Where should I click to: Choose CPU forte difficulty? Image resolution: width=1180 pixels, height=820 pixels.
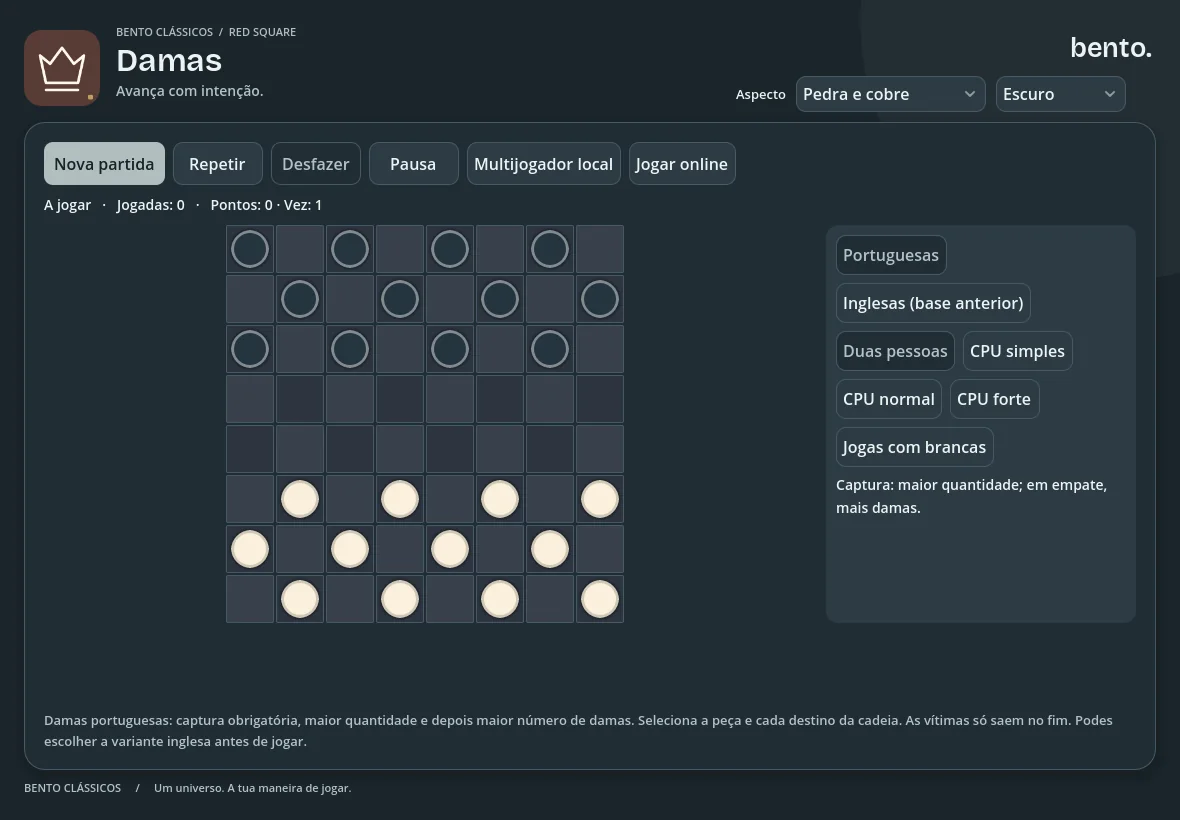[994, 399]
